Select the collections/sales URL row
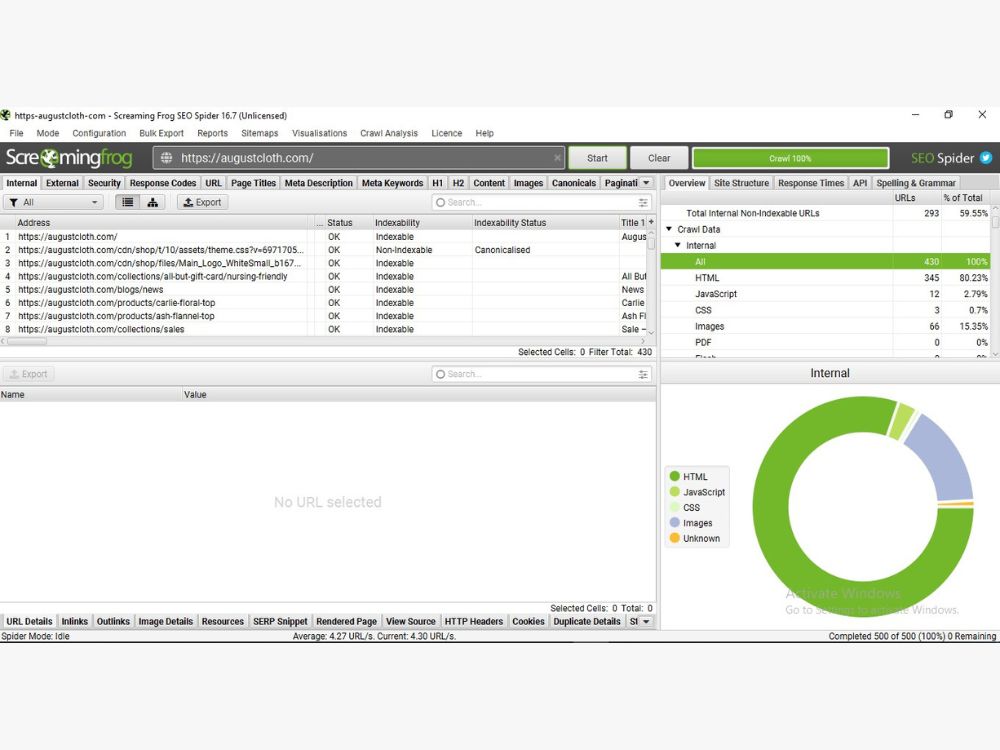The width and height of the screenshot is (1000, 750). click(323, 329)
